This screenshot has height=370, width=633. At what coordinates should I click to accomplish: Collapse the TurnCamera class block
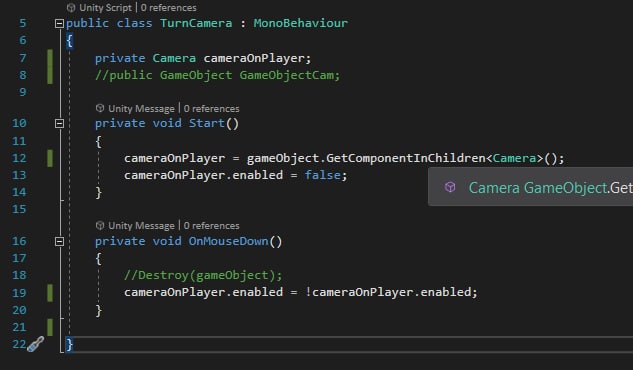tap(59, 23)
